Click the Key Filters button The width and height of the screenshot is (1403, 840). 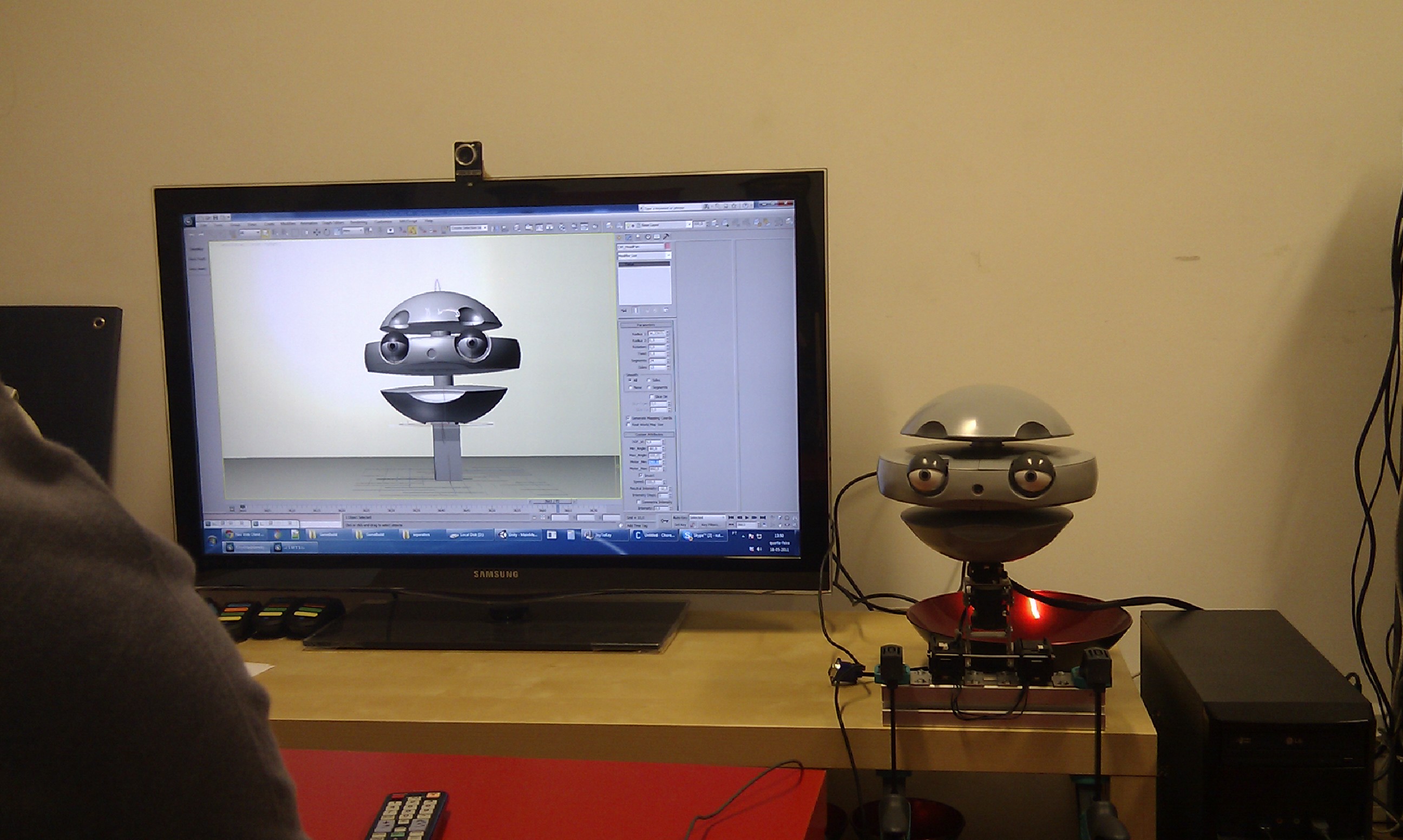[x=710, y=524]
